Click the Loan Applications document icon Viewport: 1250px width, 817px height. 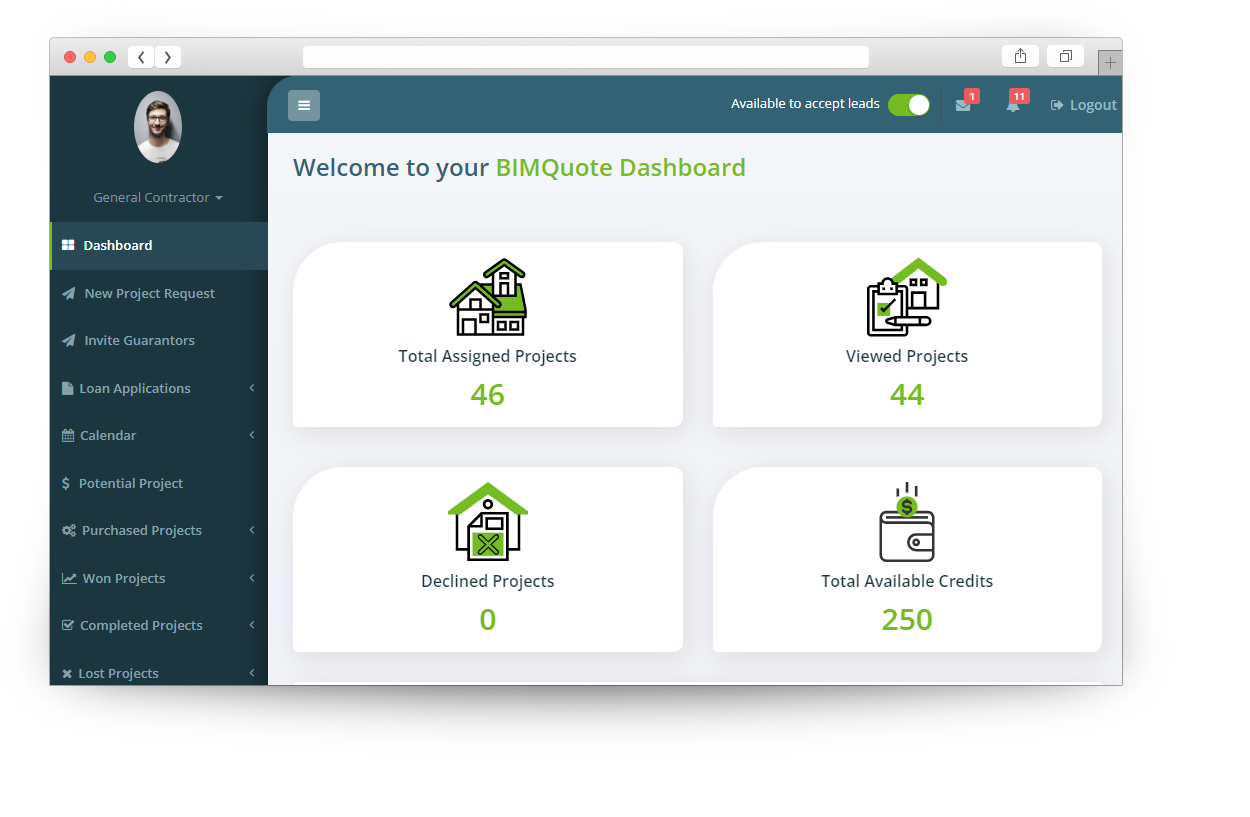(67, 388)
